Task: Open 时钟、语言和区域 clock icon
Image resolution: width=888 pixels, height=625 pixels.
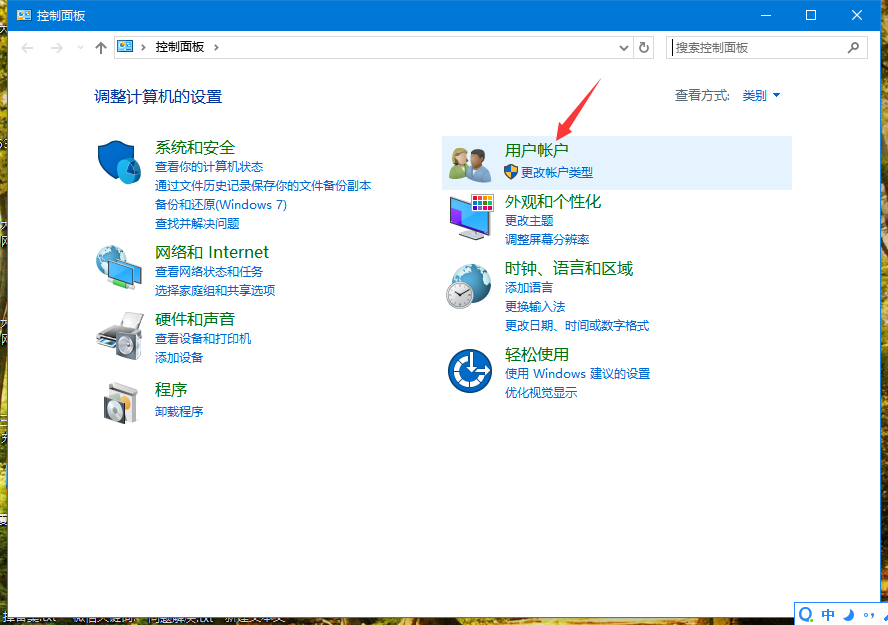Action: coord(469,287)
